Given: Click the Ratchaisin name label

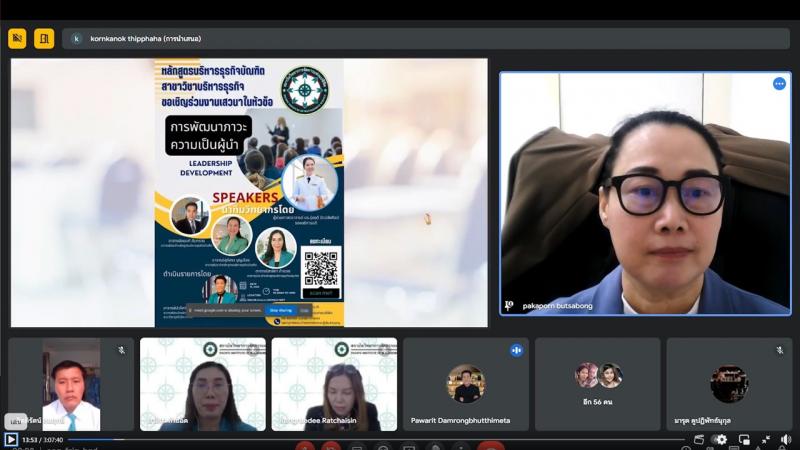Looking at the screenshot, I should [x=319, y=420].
